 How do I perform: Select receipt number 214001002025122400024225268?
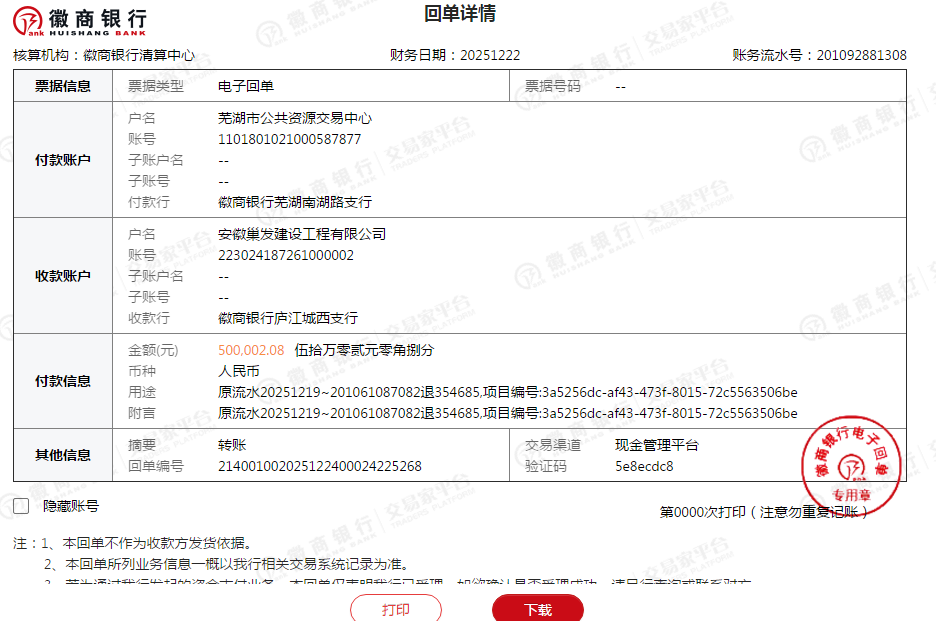point(320,466)
